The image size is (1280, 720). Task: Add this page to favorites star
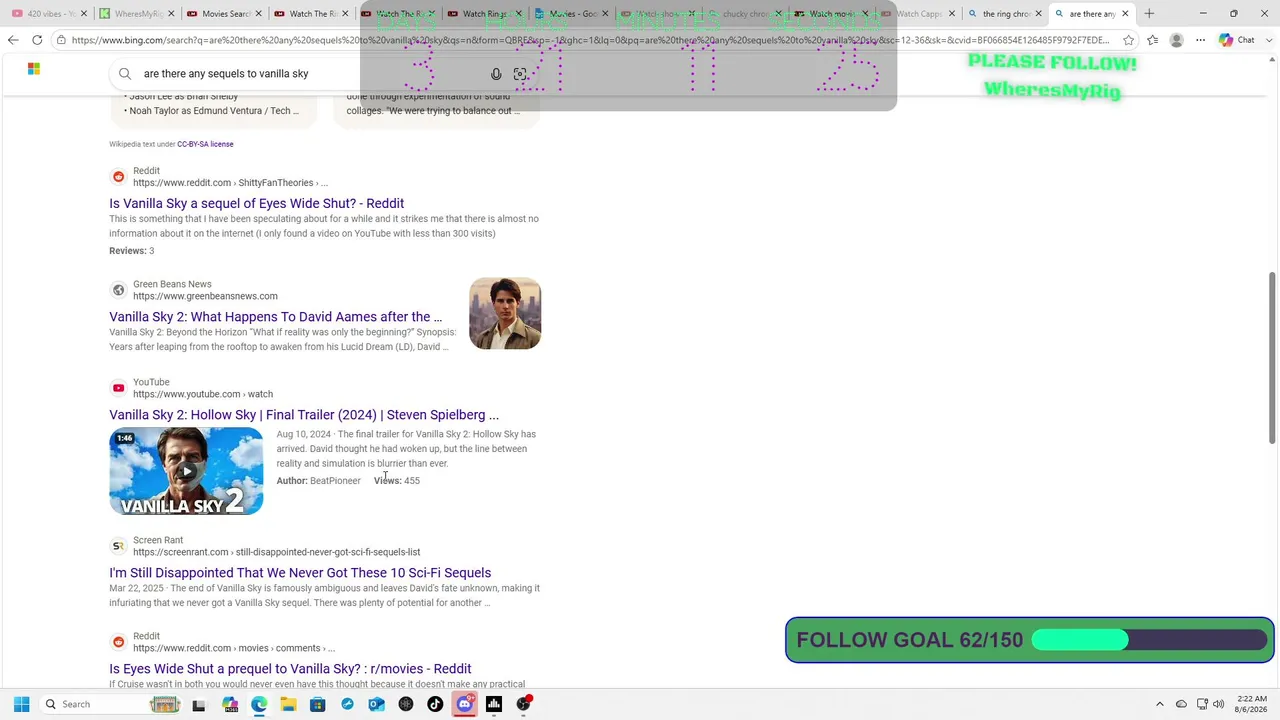pyautogui.click(x=1129, y=40)
